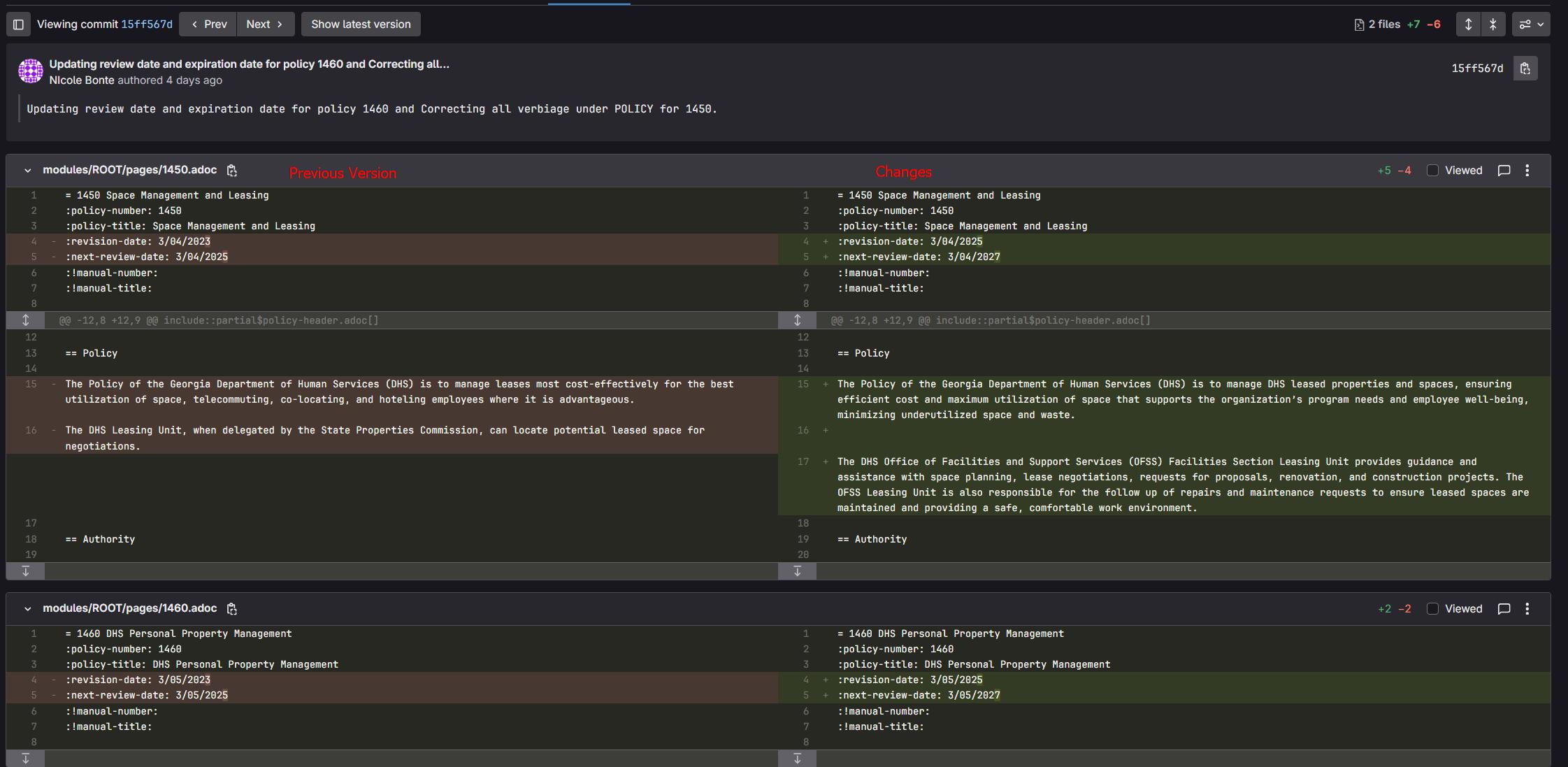The width and height of the screenshot is (1568, 767).
Task: Go to Next commit
Action: coord(266,24)
